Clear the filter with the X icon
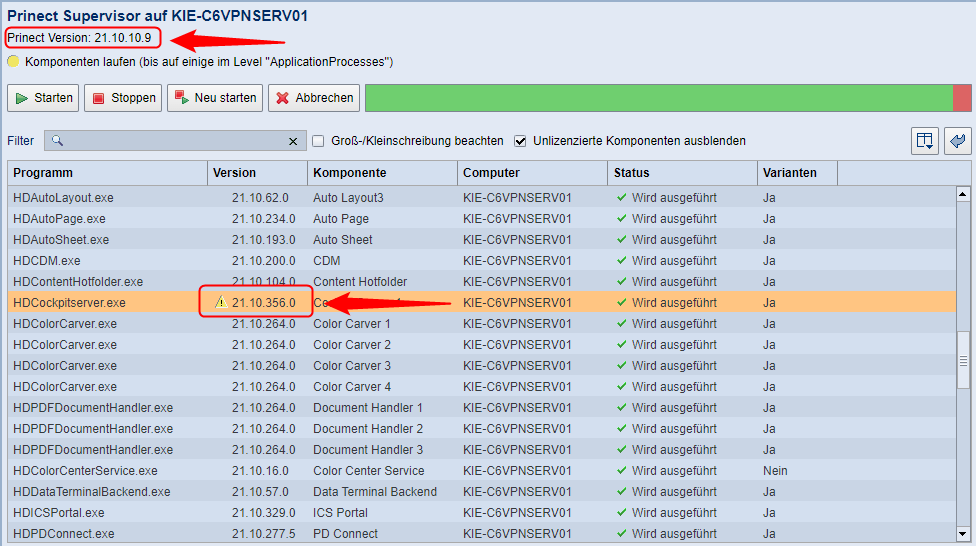 pos(293,141)
